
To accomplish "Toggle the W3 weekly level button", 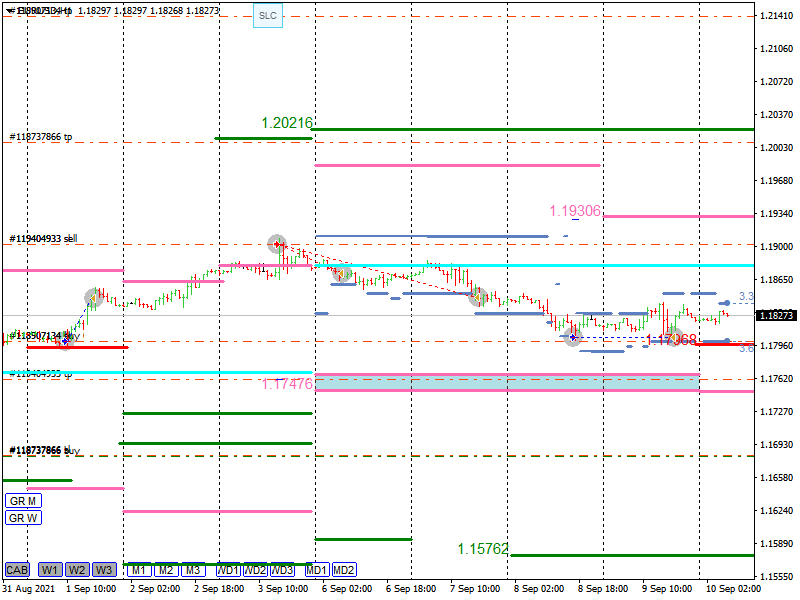I will click(104, 570).
